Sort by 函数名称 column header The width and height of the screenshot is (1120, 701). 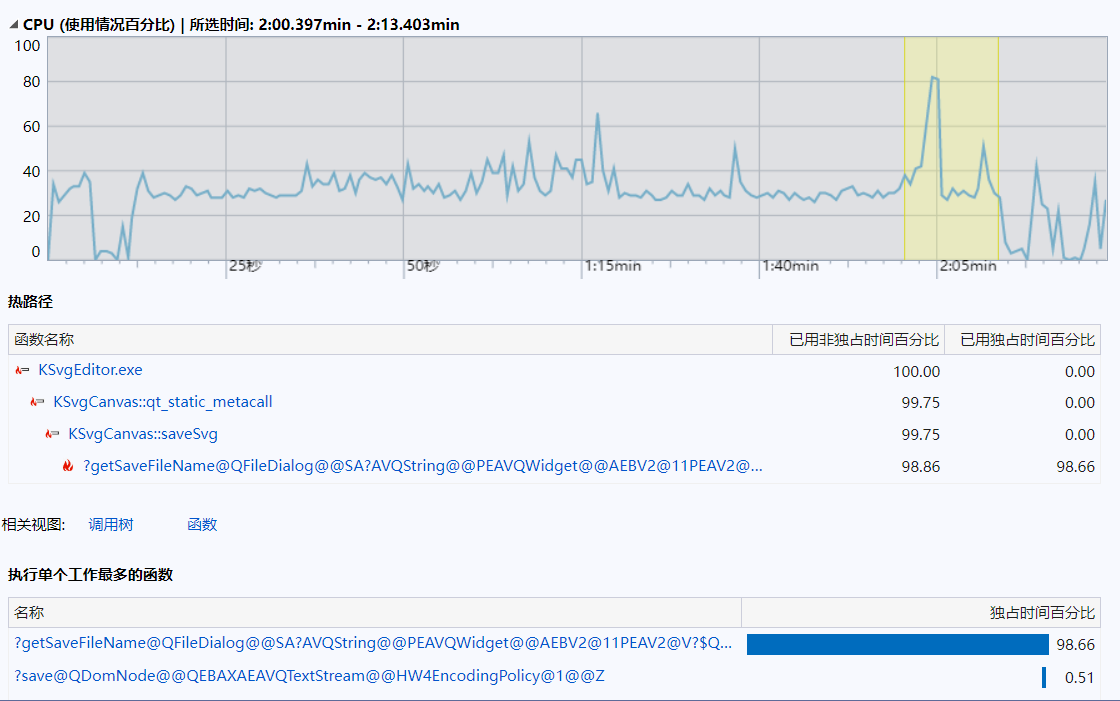pos(390,339)
